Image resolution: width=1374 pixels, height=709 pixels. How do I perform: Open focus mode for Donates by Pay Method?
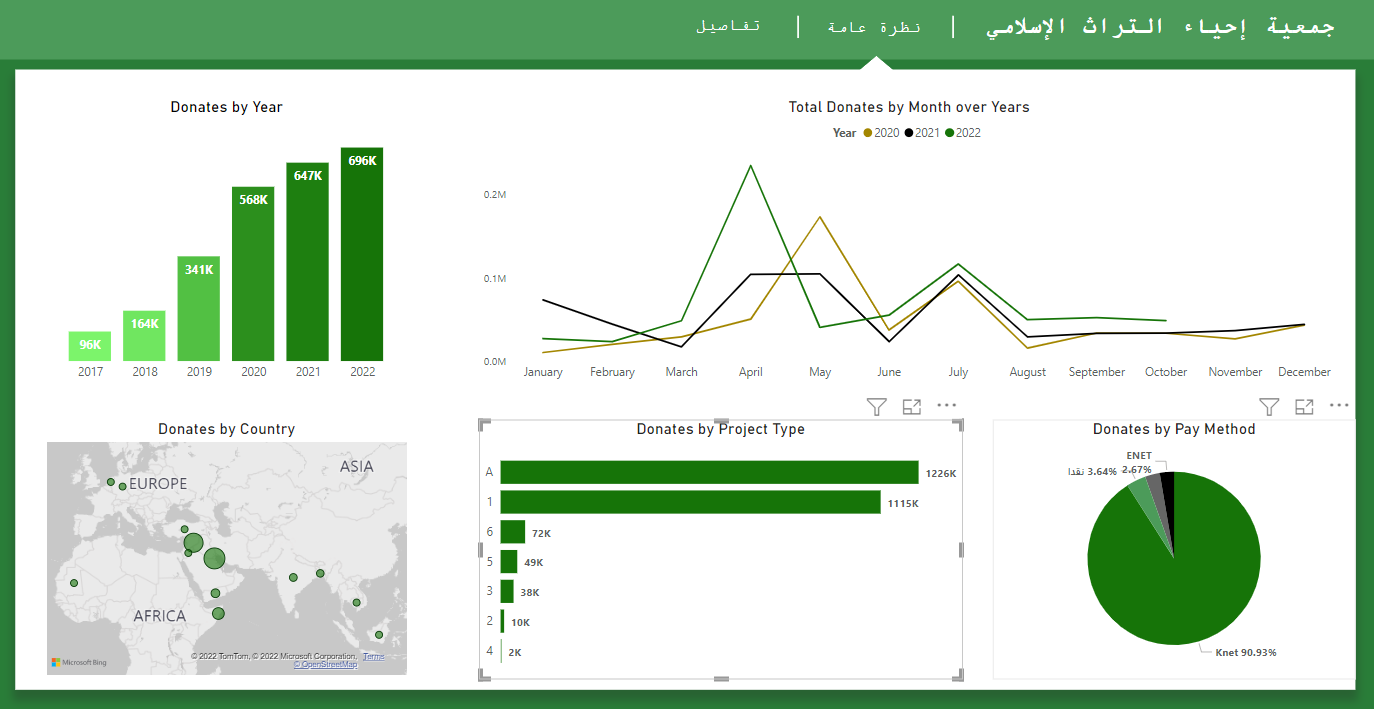pyautogui.click(x=1304, y=407)
